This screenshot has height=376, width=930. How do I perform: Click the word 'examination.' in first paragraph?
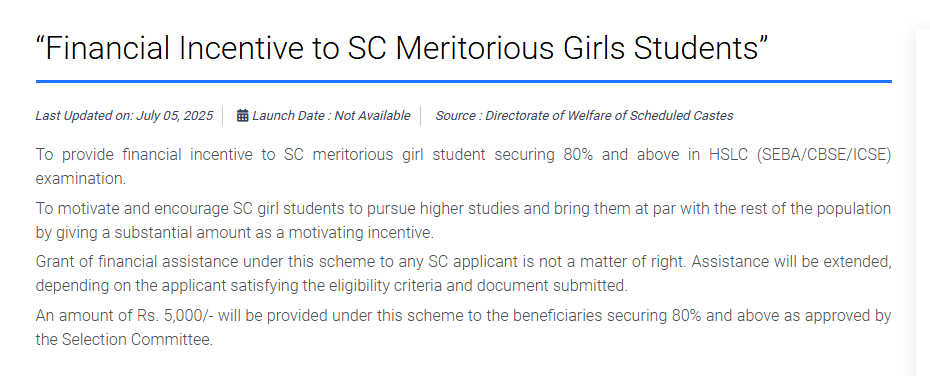coord(81,179)
